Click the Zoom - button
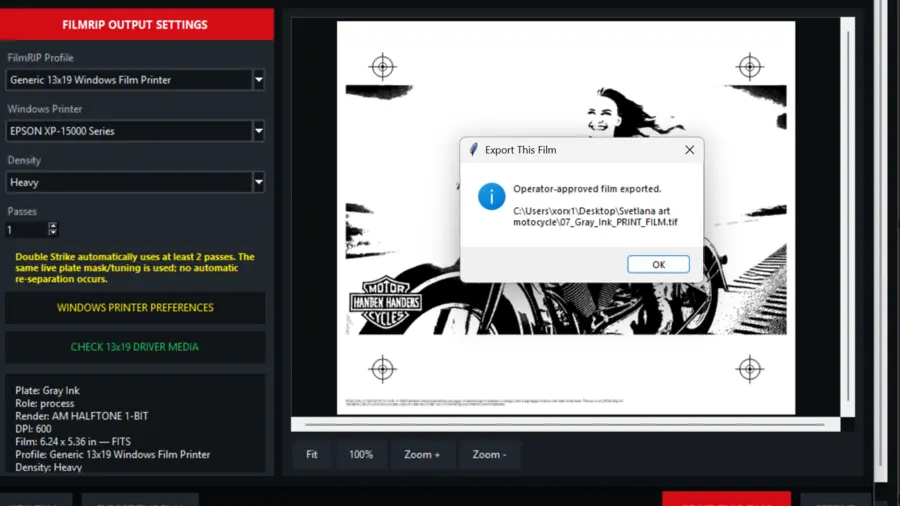Screen dimensions: 900x506 click(490, 454)
